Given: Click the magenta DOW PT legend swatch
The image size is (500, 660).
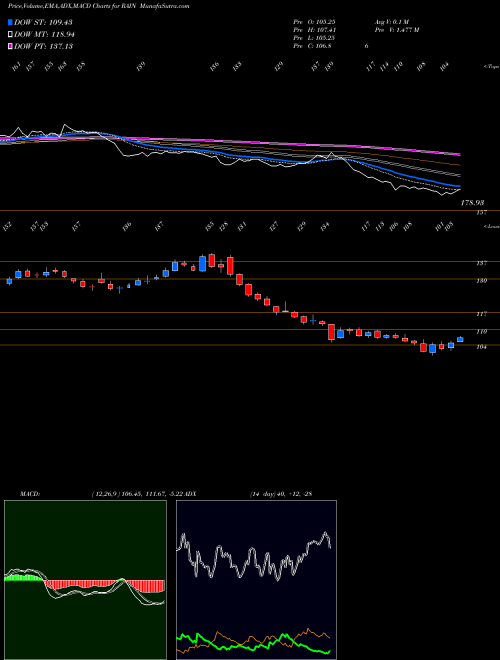Looking at the screenshot, I should tap(10, 46).
